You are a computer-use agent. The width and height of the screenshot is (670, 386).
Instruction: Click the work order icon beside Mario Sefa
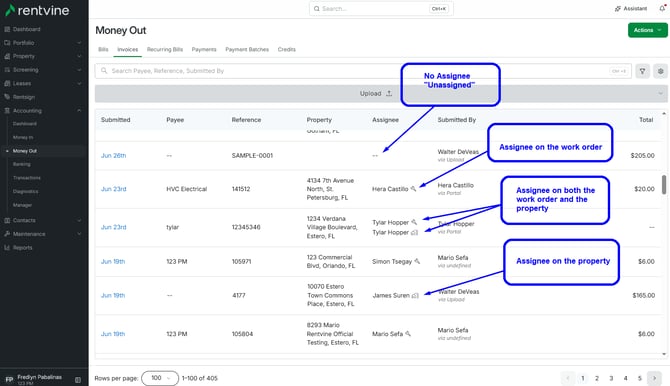[x=408, y=333]
